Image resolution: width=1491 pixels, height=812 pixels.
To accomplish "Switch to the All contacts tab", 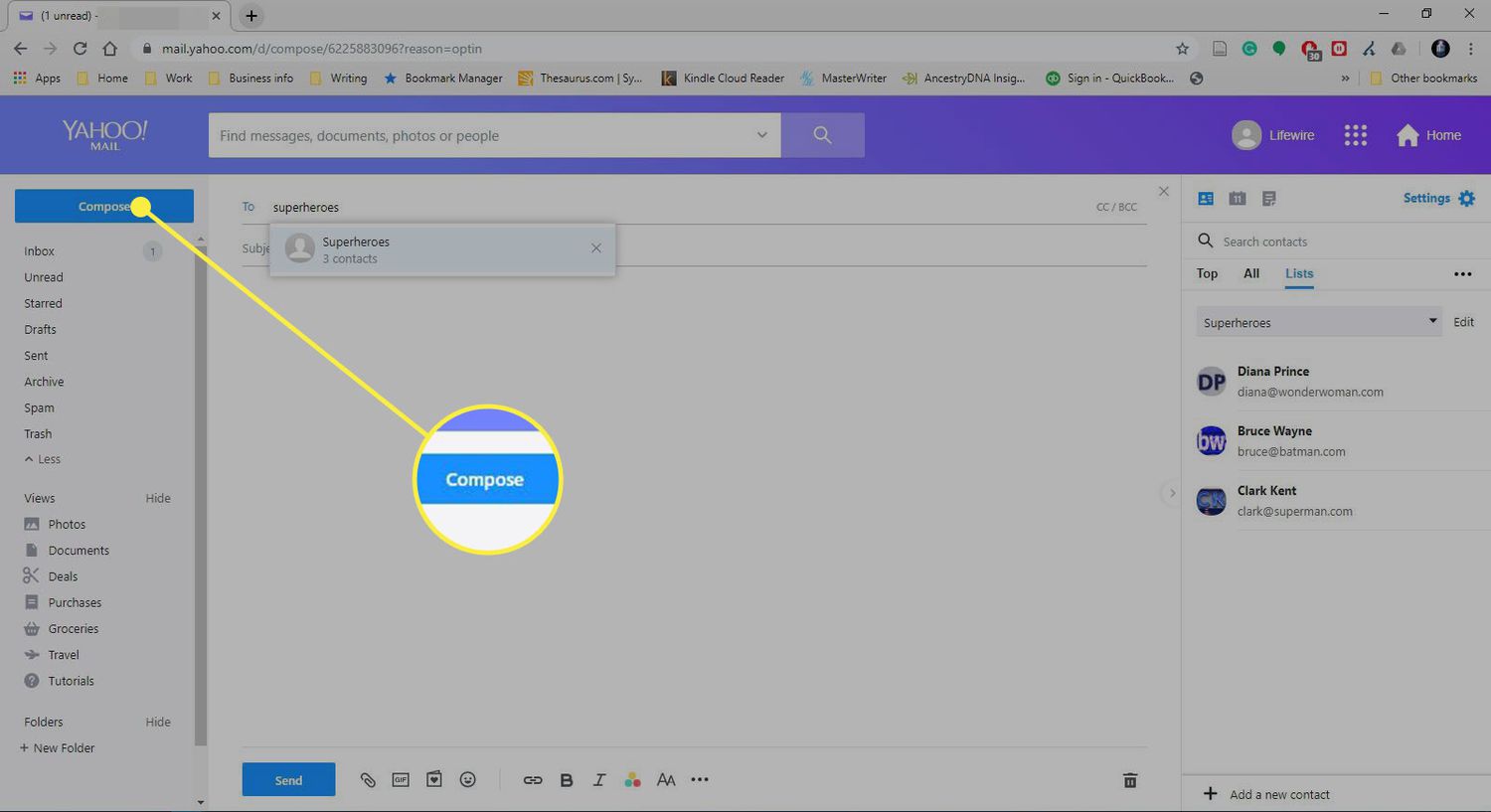I will [x=1251, y=273].
